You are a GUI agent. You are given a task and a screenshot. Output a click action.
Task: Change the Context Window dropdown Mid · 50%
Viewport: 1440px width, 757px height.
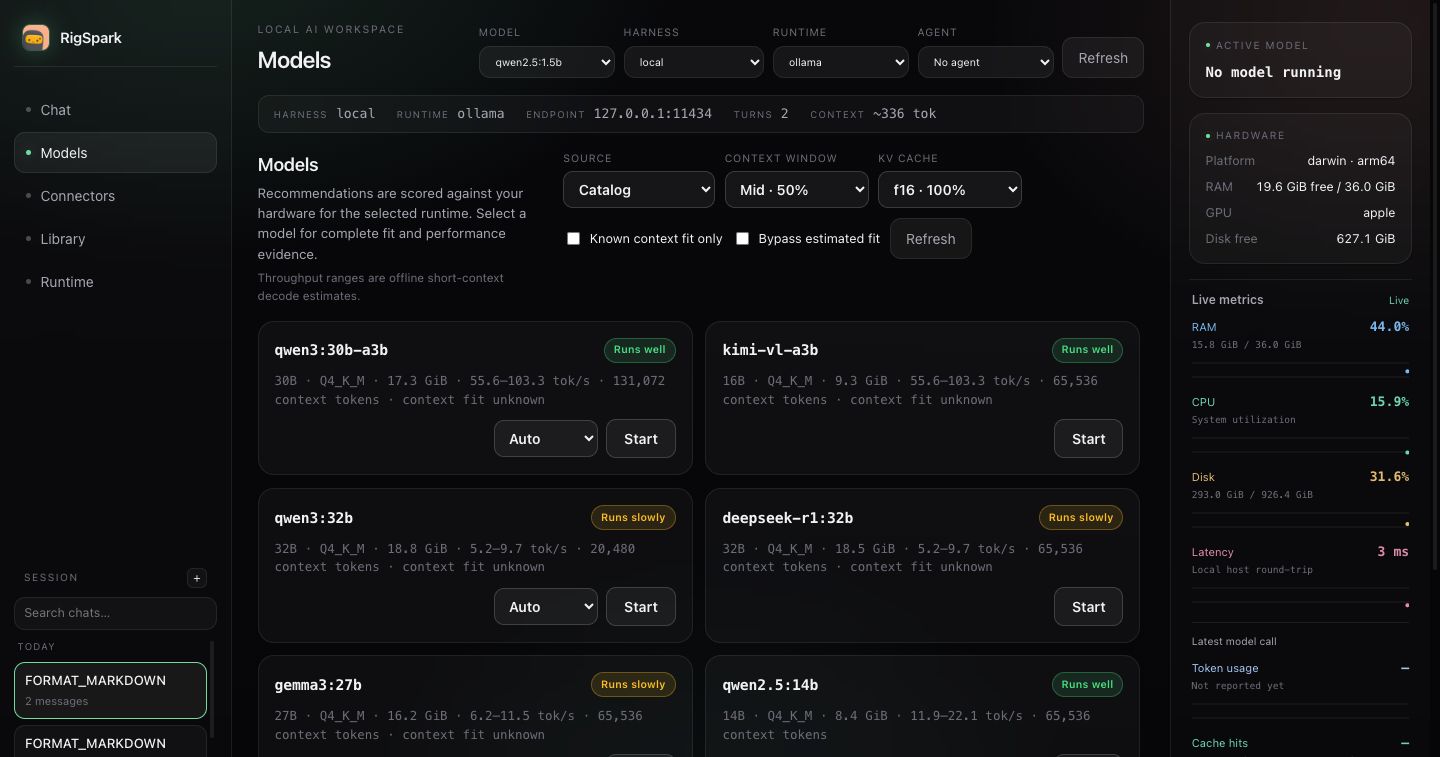click(797, 190)
